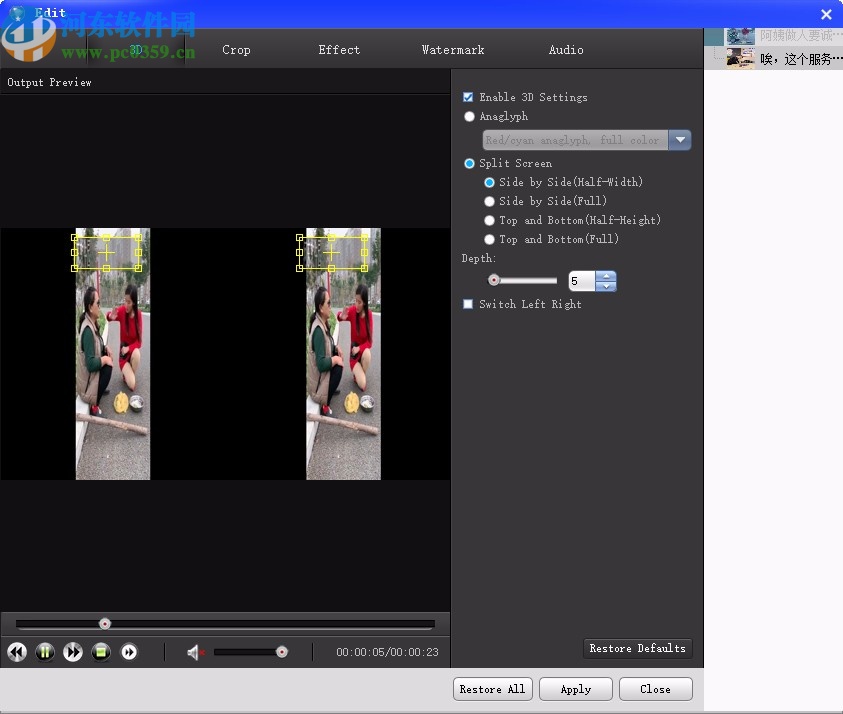
Task: Click the fast-forward playback icon
Action: (x=73, y=652)
